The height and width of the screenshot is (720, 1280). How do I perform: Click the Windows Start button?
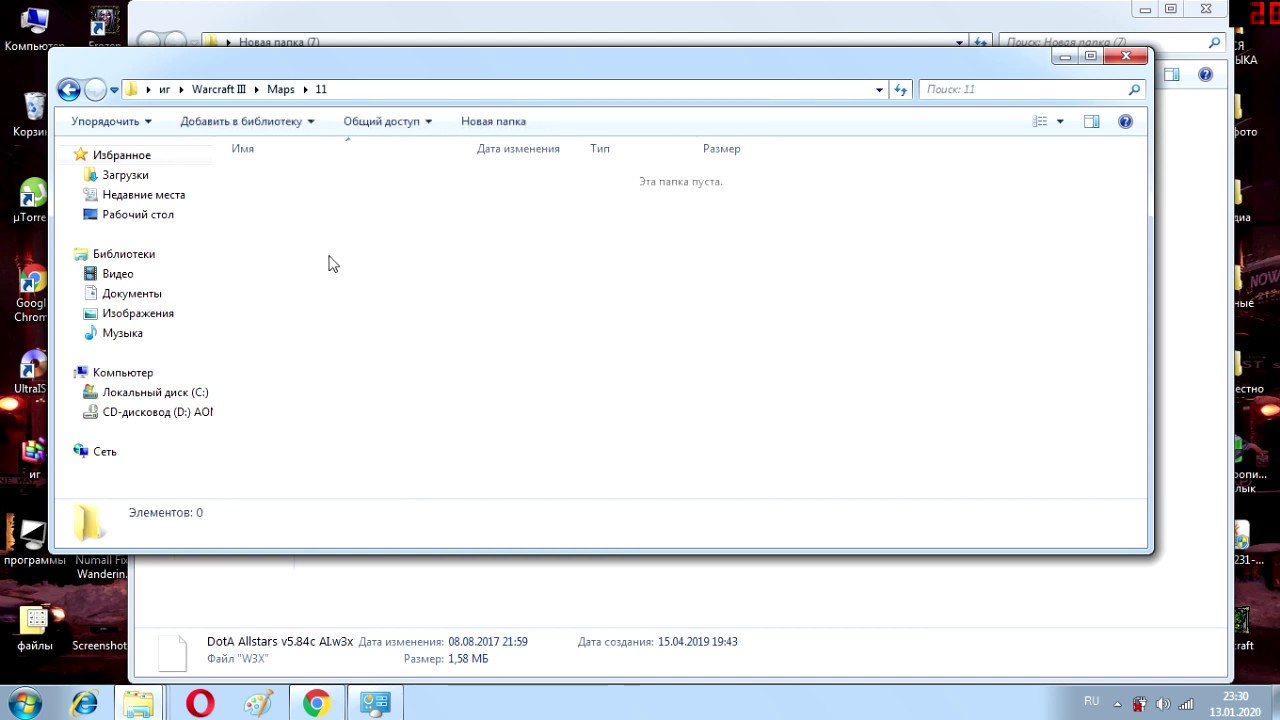click(25, 703)
